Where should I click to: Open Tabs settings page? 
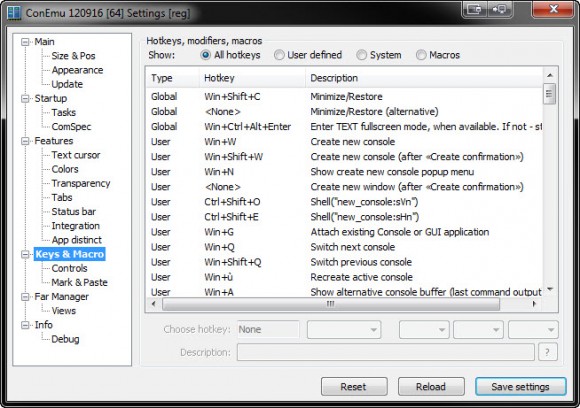pyautogui.click(x=62, y=198)
